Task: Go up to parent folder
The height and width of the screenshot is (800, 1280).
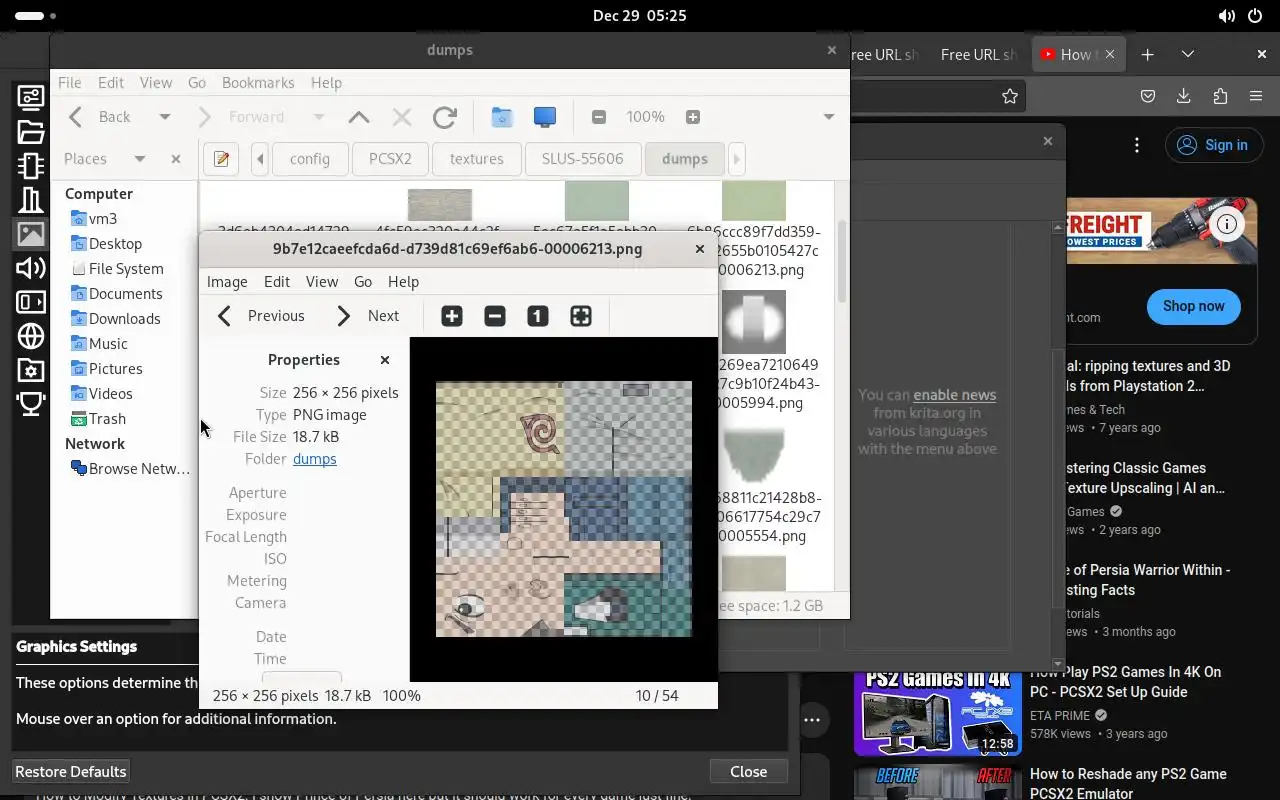Action: coord(359,117)
